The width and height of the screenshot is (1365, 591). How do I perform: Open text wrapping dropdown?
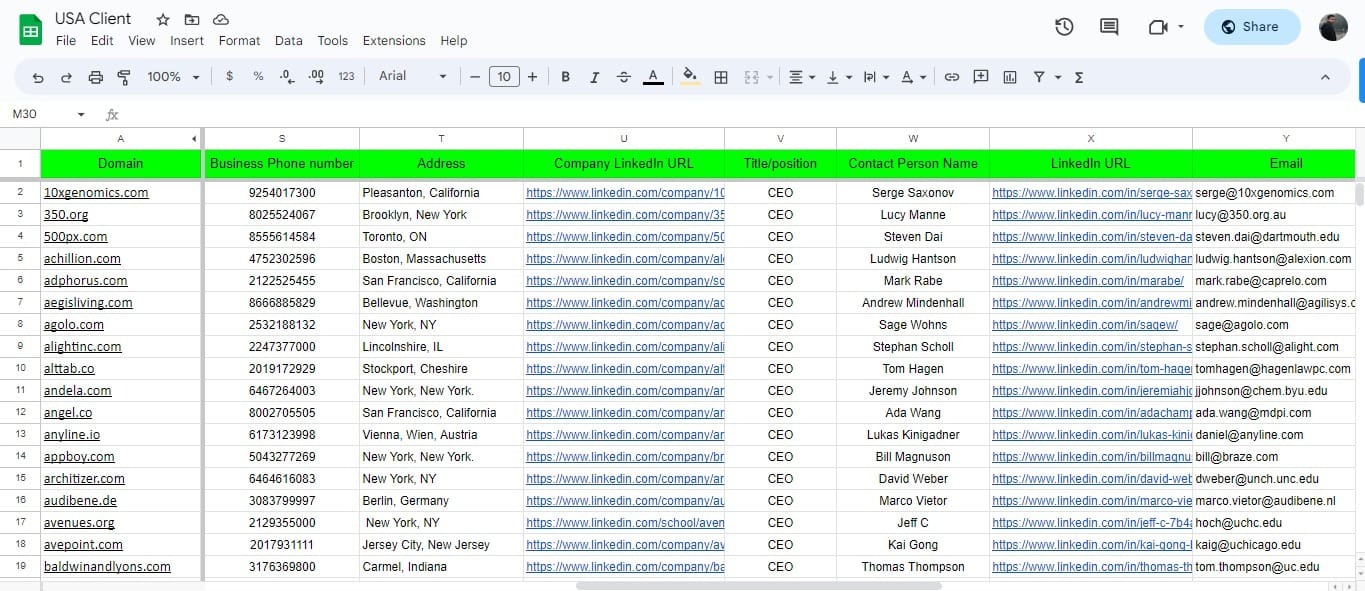click(x=876, y=77)
